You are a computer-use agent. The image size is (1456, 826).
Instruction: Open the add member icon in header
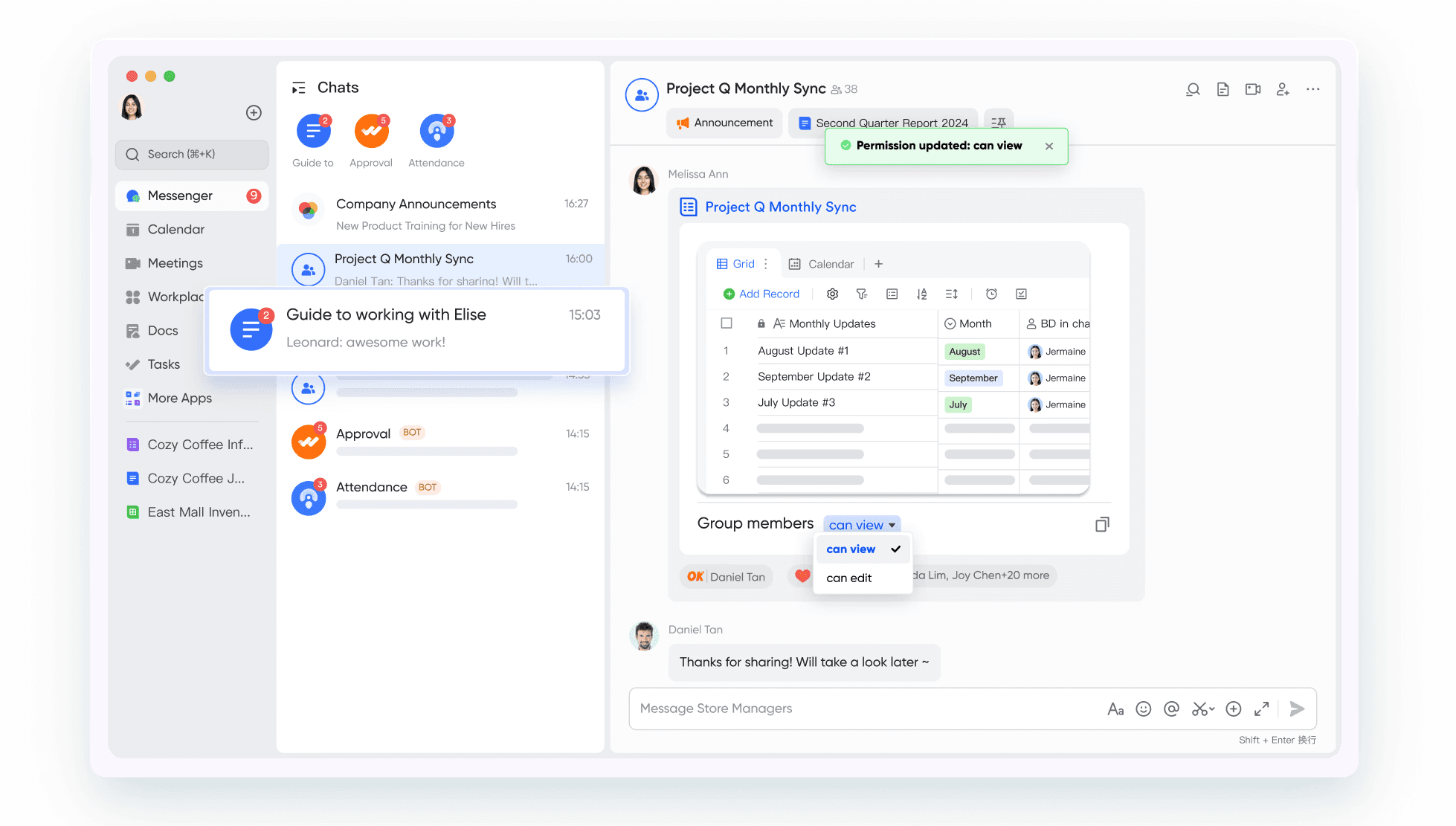pos(1283,89)
